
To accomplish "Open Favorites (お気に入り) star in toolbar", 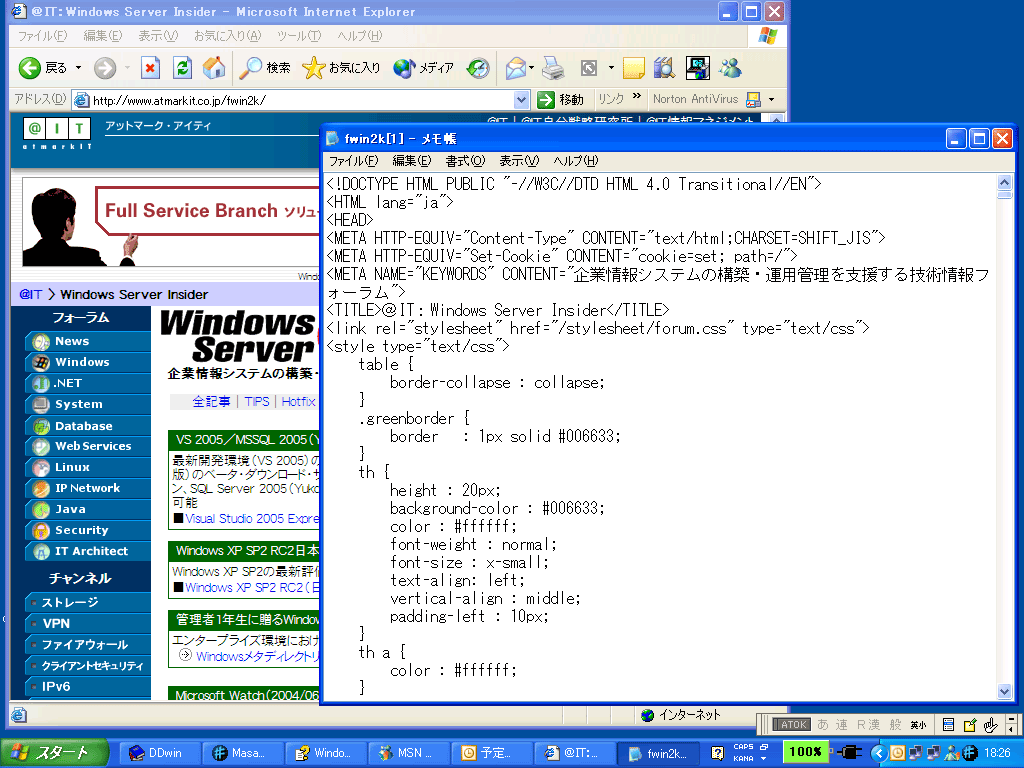I will (341, 67).
